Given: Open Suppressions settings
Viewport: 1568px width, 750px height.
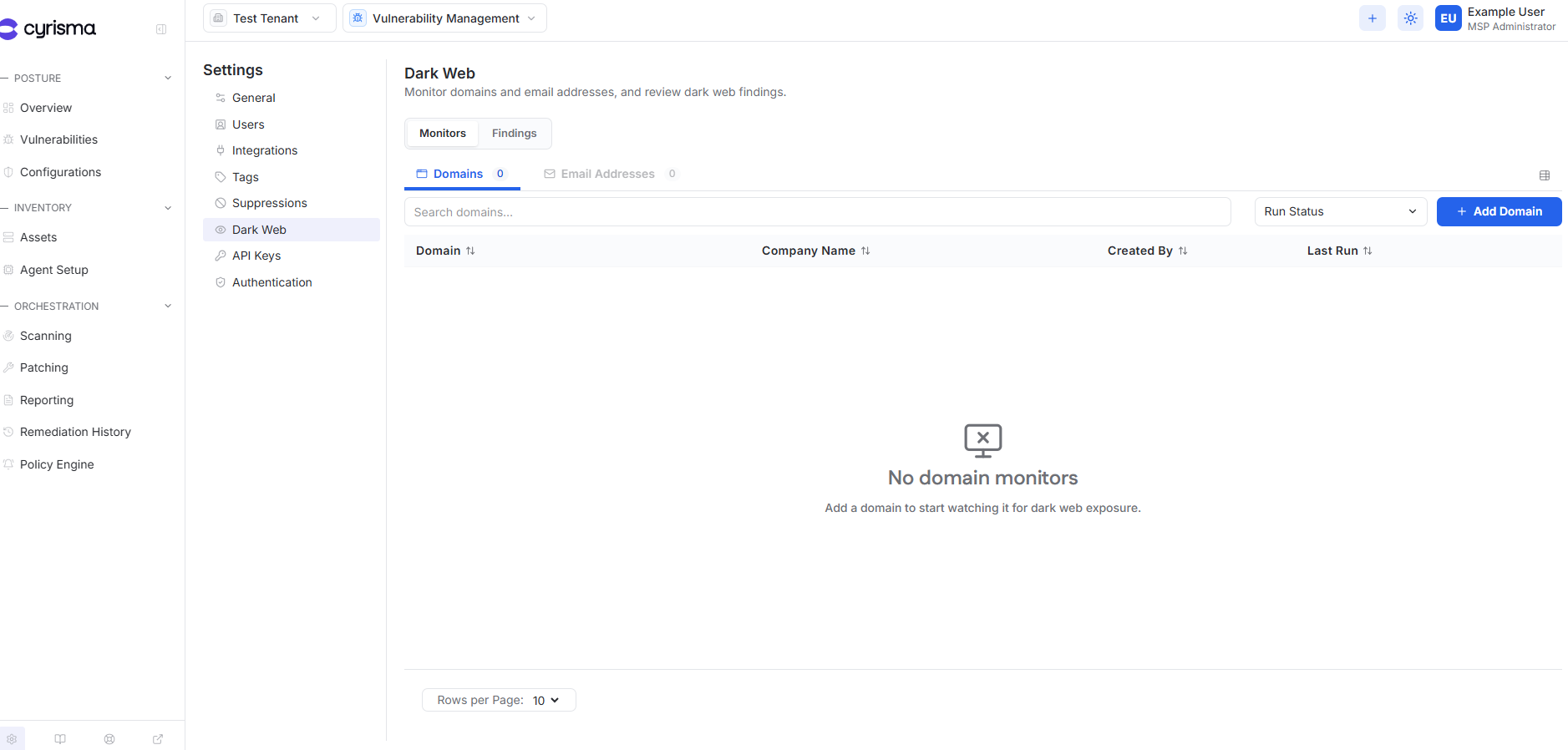Looking at the screenshot, I should pos(292,203).
